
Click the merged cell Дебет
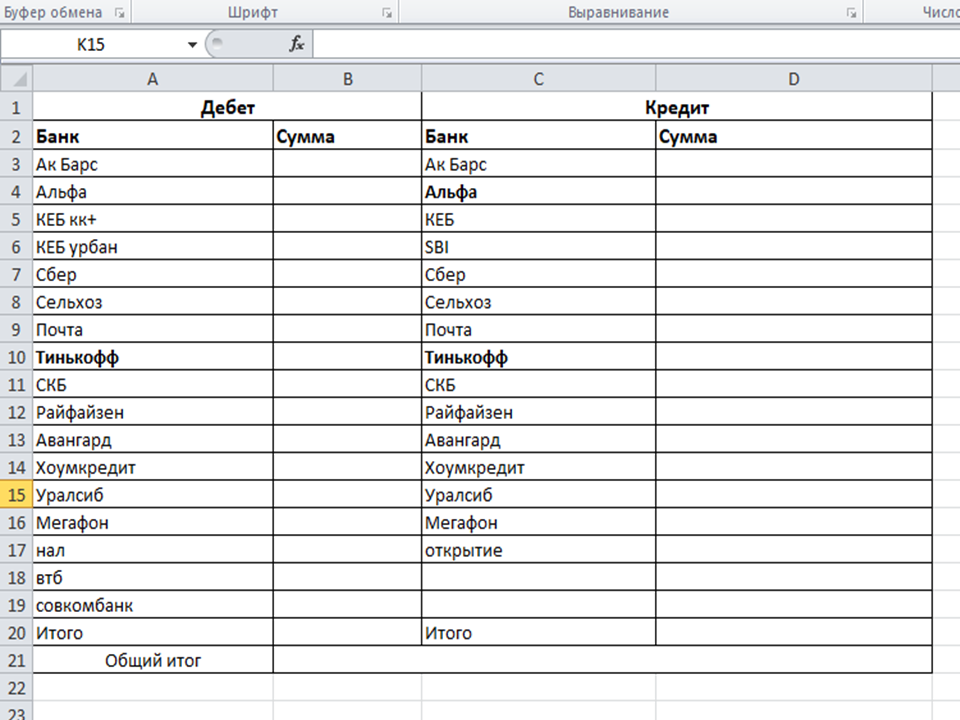pos(227,107)
